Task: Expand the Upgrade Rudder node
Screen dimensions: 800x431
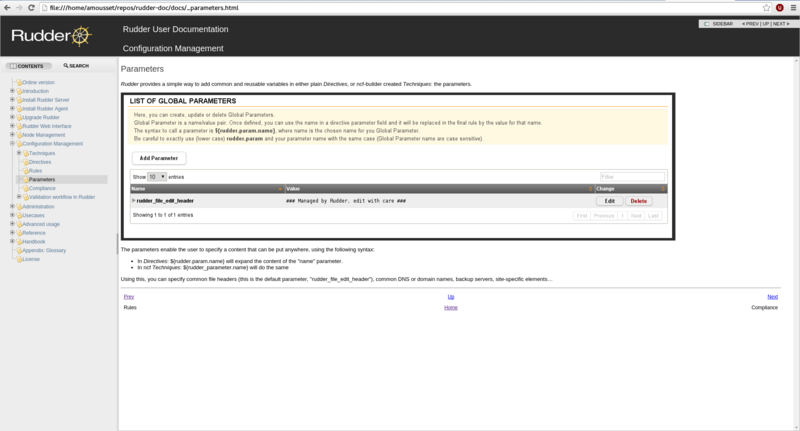Action: 12,117
